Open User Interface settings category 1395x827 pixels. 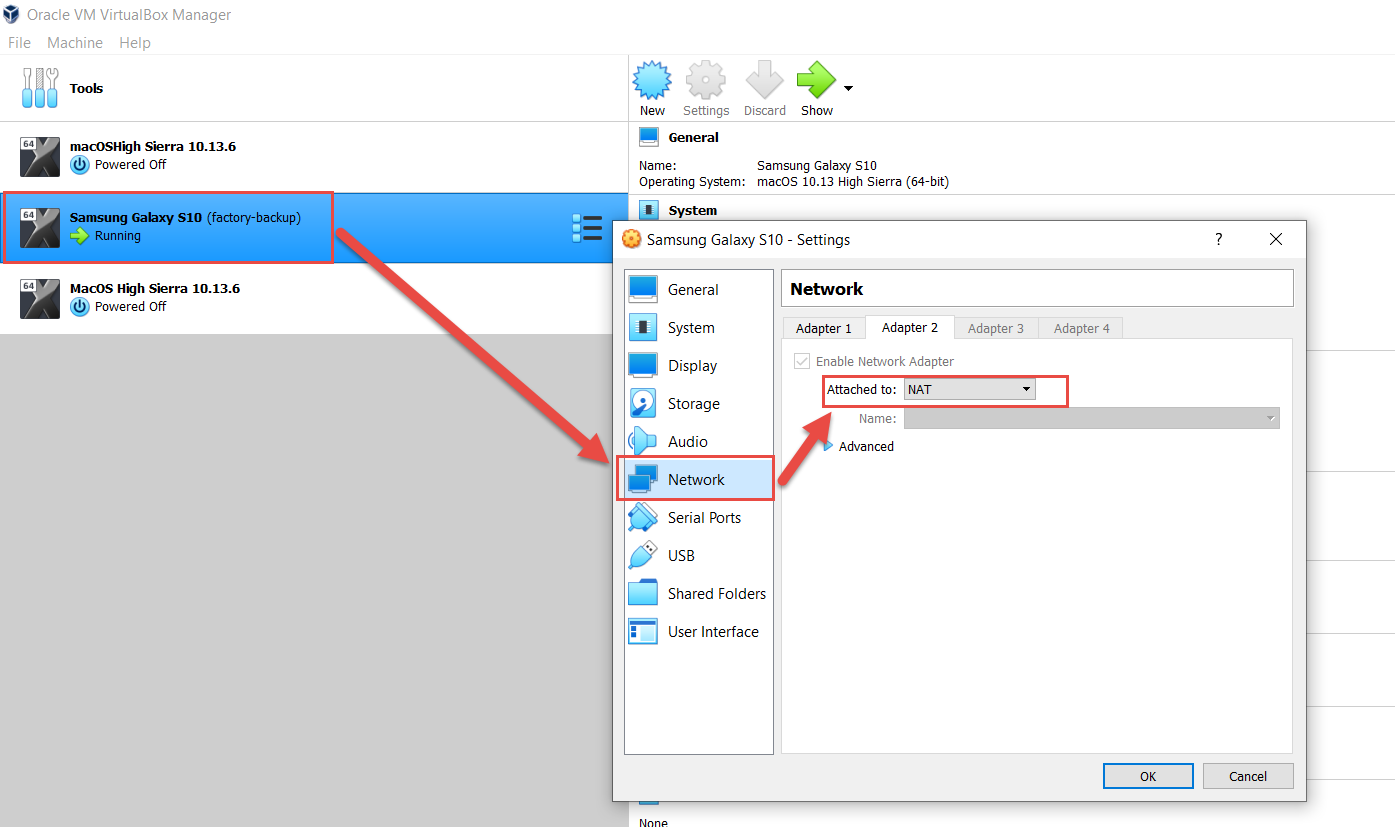[698, 631]
